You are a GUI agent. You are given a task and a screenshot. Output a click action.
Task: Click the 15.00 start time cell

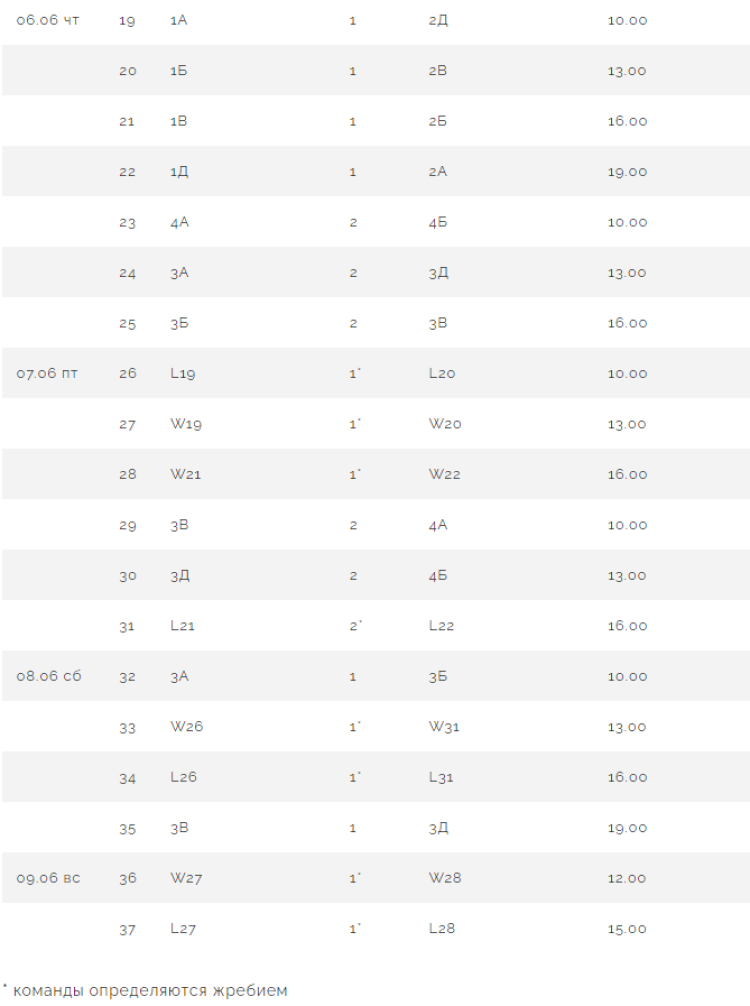click(627, 928)
